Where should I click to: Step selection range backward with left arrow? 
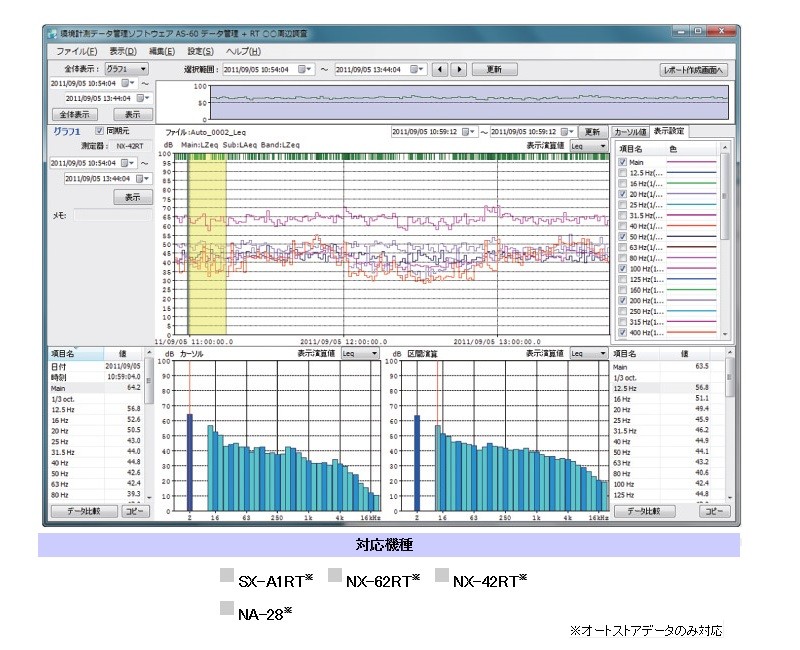[x=440, y=69]
